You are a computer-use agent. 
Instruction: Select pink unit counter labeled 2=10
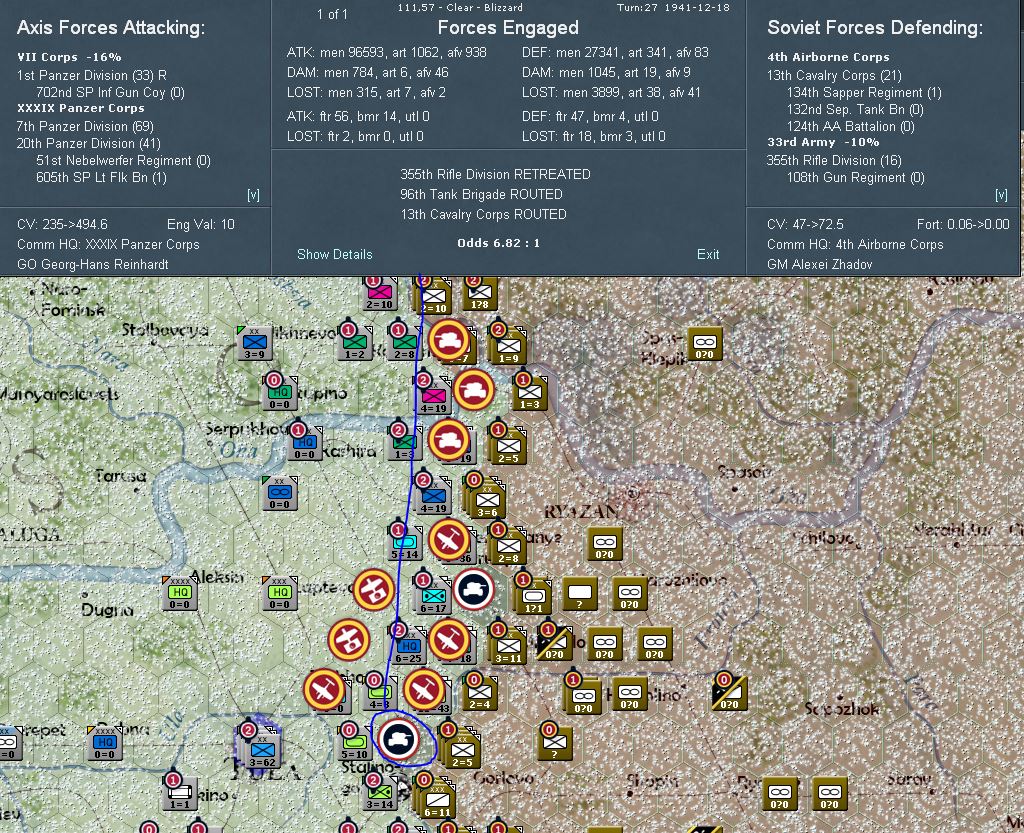(379, 293)
